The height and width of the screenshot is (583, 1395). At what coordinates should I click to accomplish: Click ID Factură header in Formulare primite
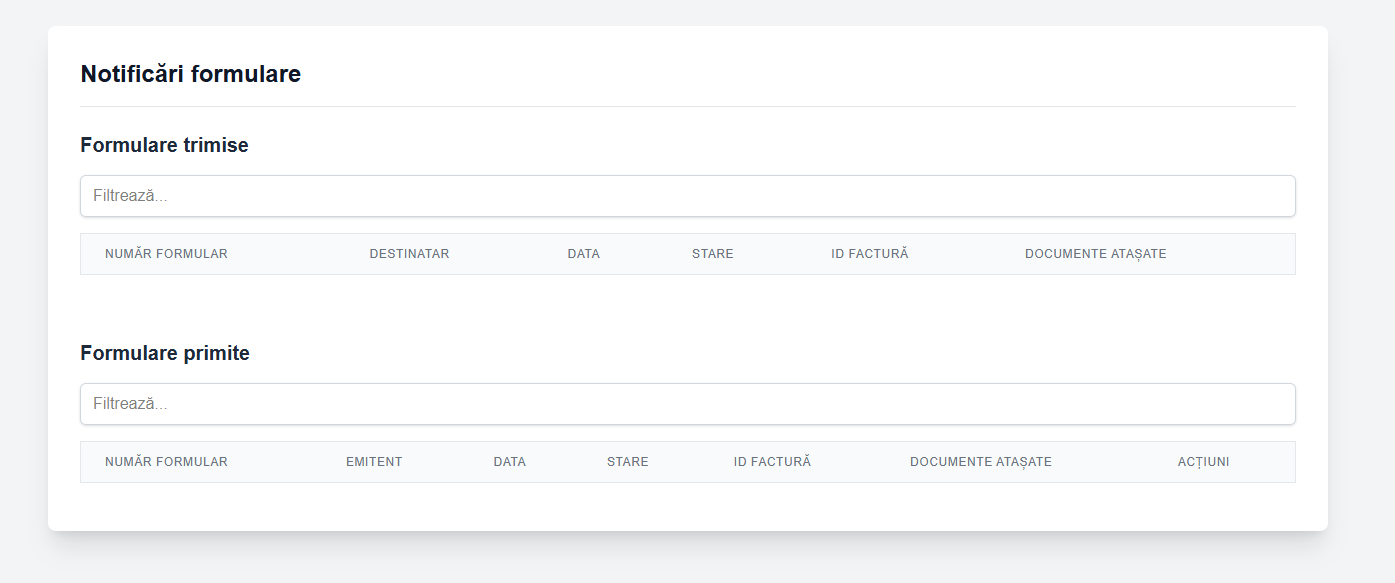(x=772, y=462)
